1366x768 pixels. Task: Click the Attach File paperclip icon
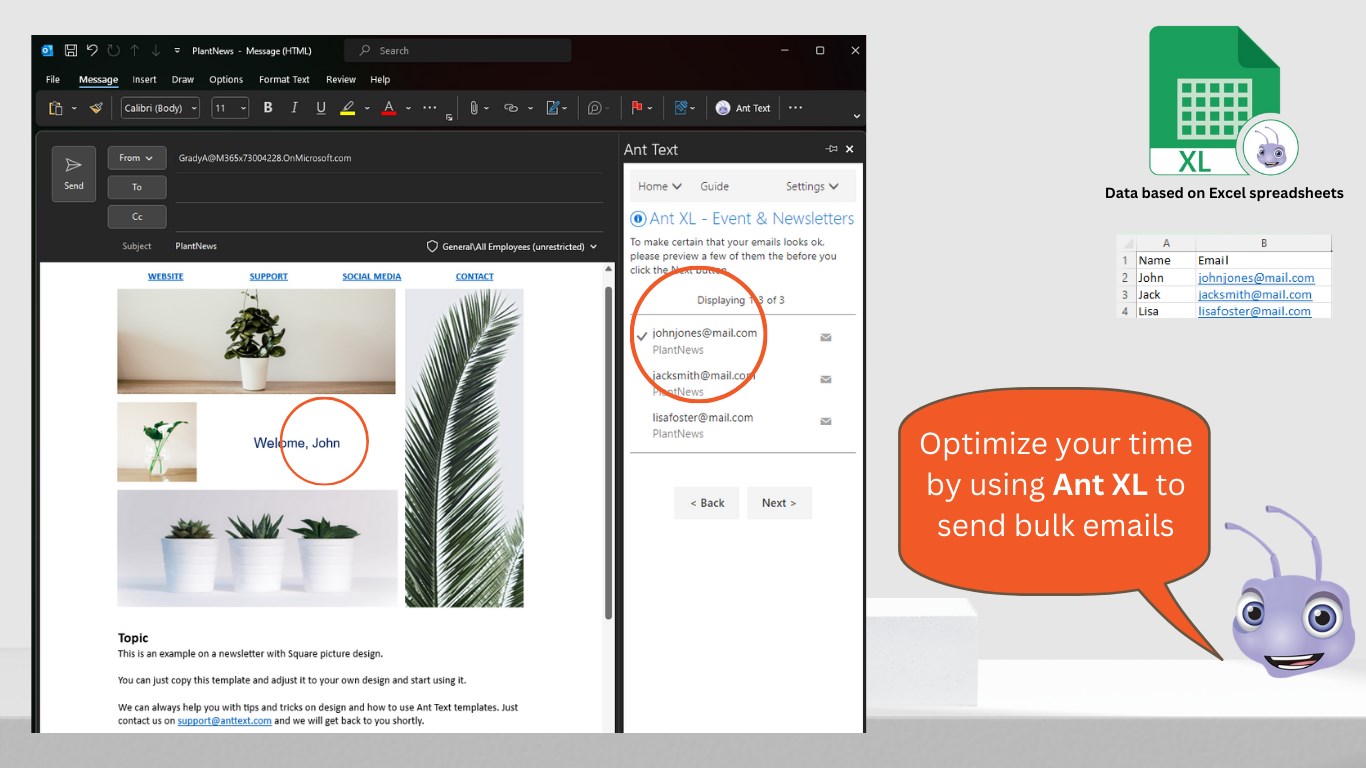pos(474,108)
